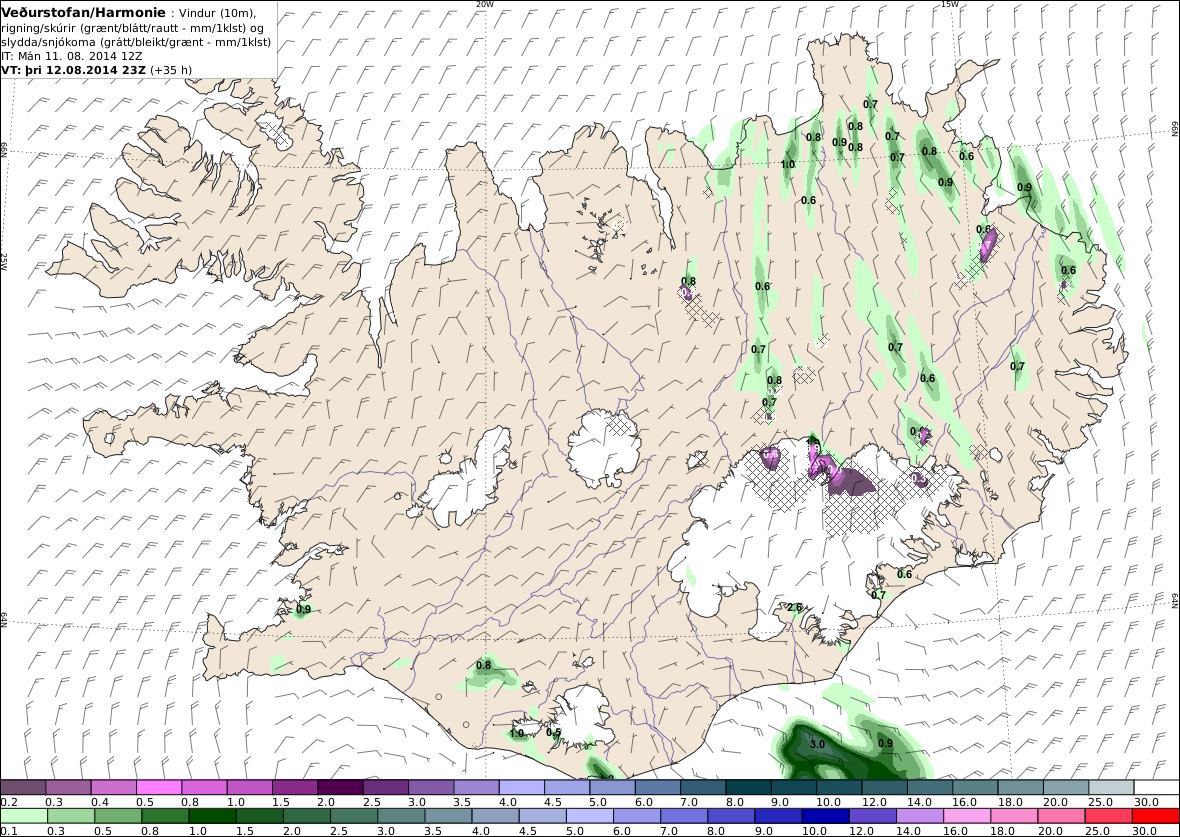Click the valid time "VT: þri 12.08.2014 23Z"
The image size is (1180, 837).
coord(75,70)
